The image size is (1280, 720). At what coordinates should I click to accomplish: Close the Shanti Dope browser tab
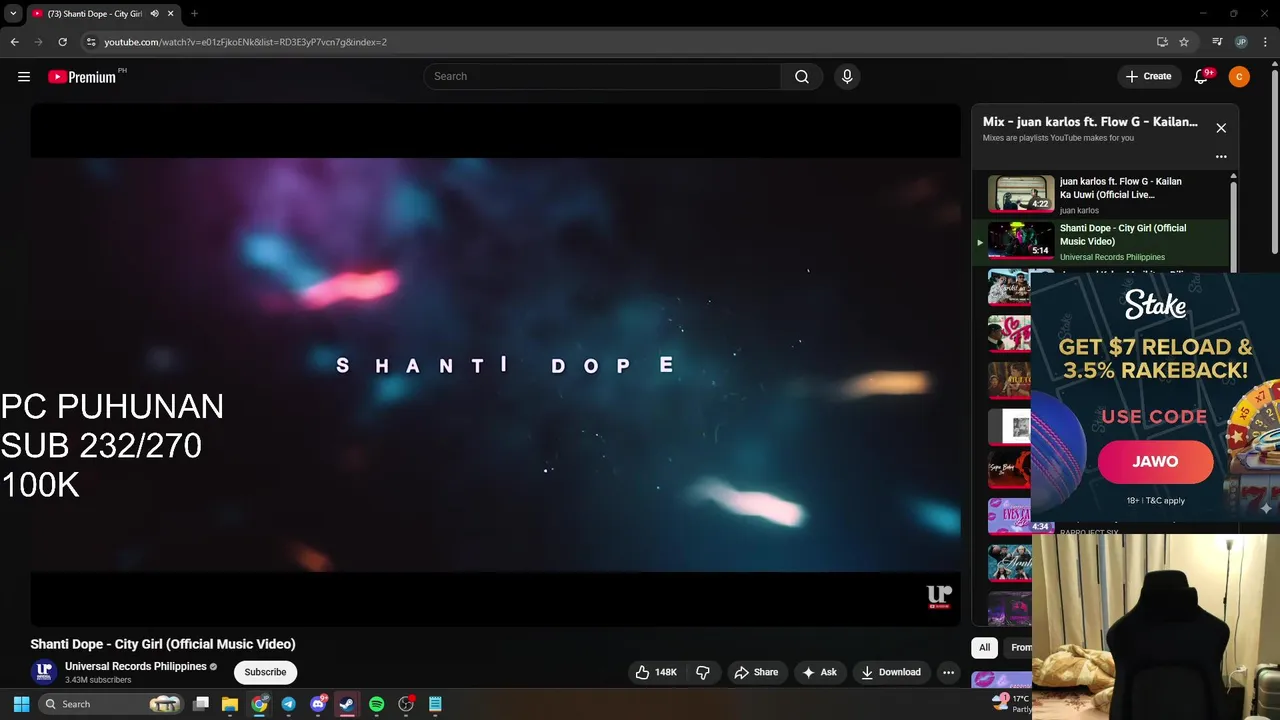point(170,14)
